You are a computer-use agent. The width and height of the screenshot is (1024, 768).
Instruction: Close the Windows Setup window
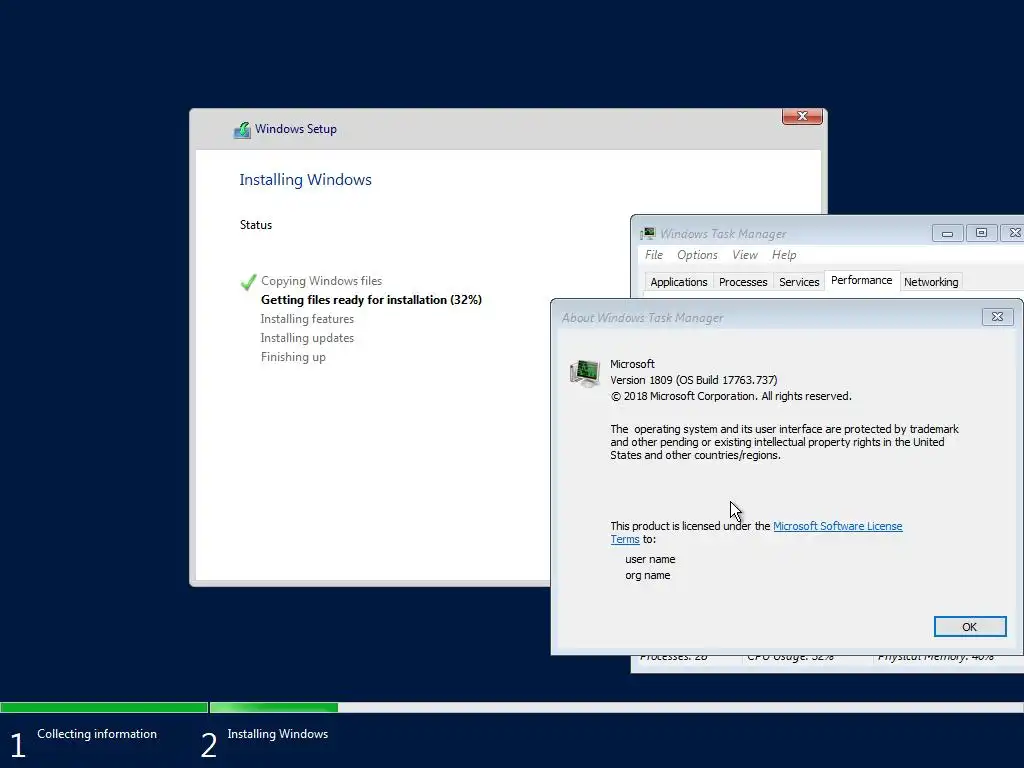(802, 116)
